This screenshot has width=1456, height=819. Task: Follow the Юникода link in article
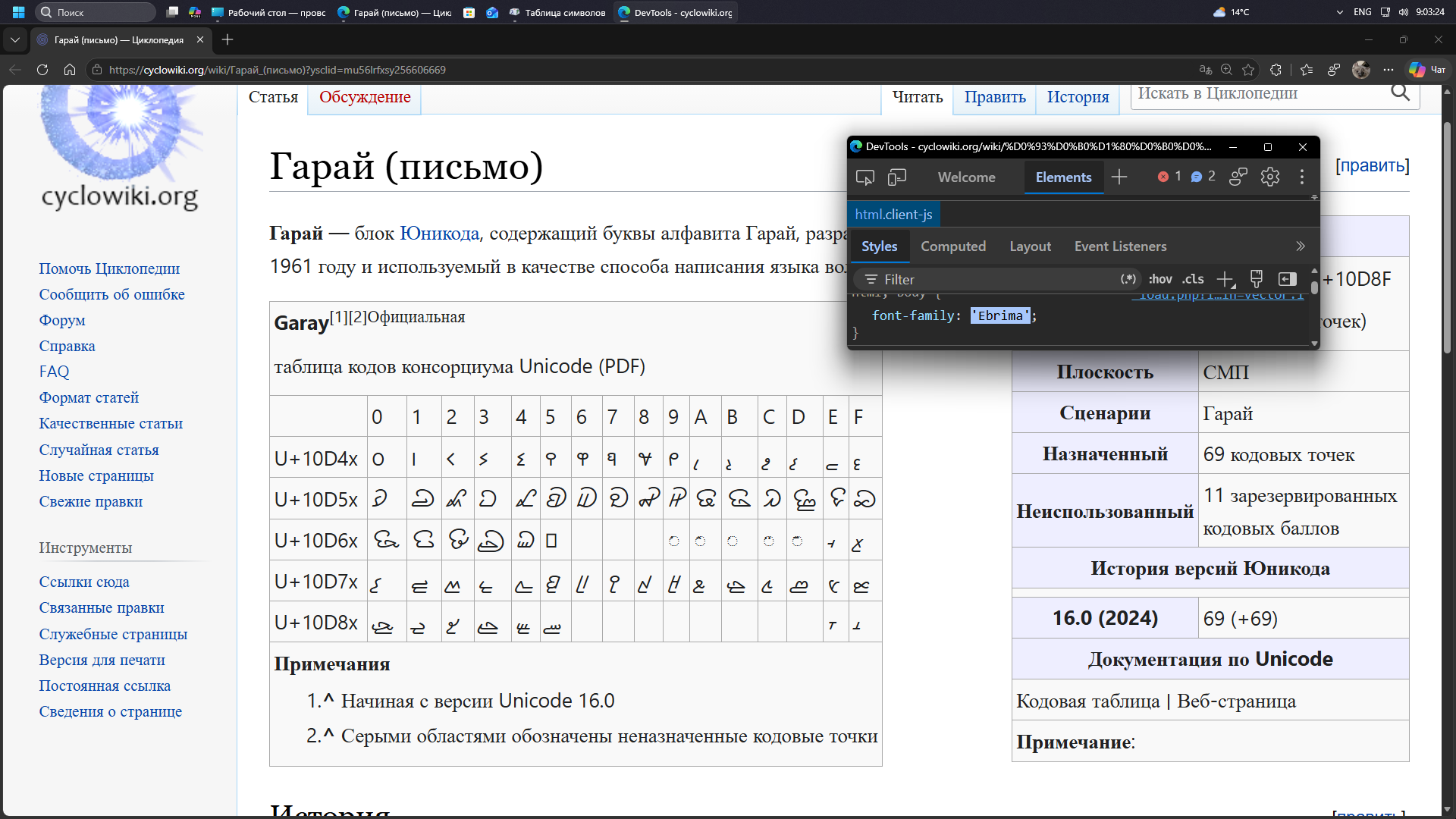tap(439, 234)
